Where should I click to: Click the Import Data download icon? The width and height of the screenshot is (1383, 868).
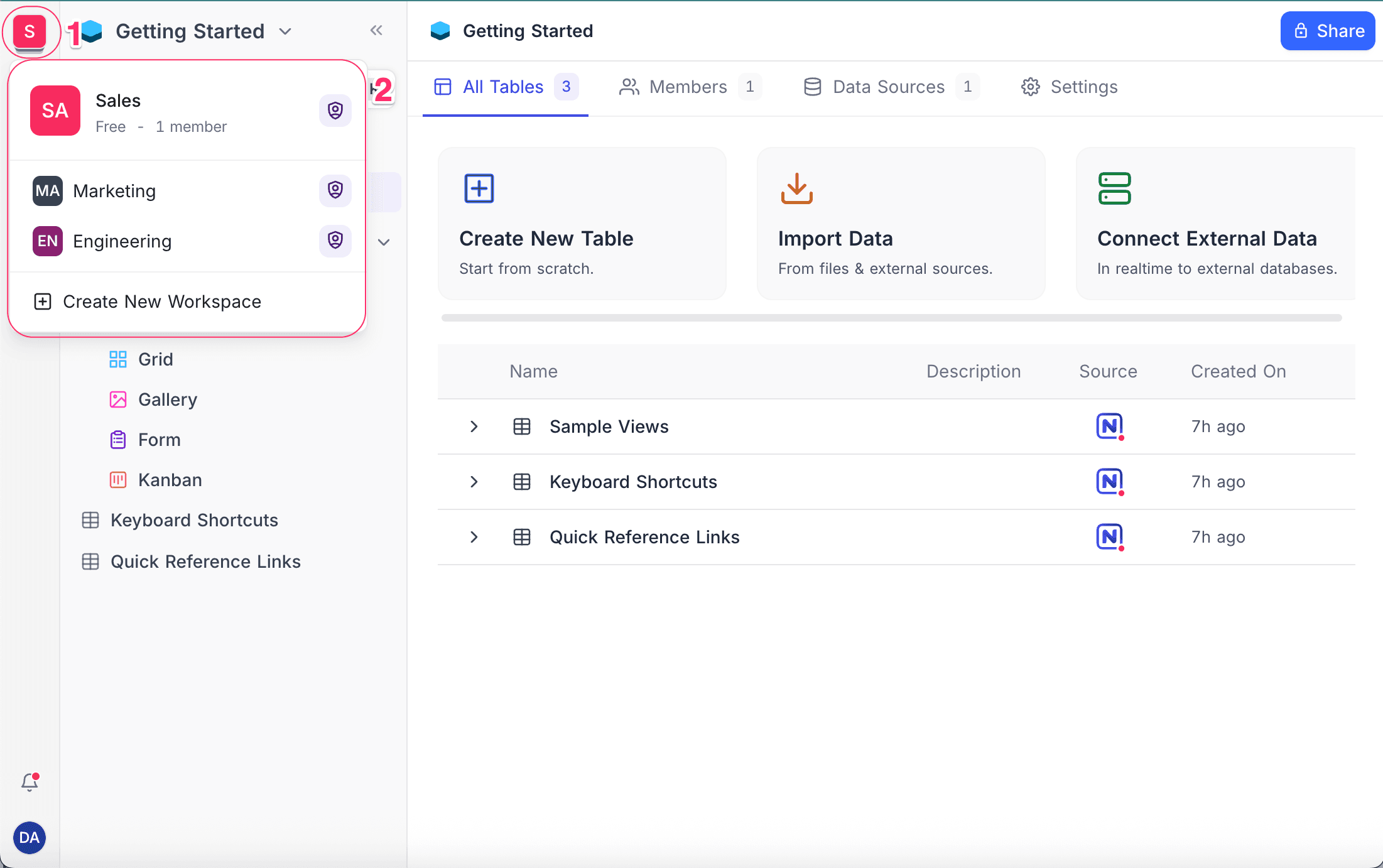click(796, 188)
